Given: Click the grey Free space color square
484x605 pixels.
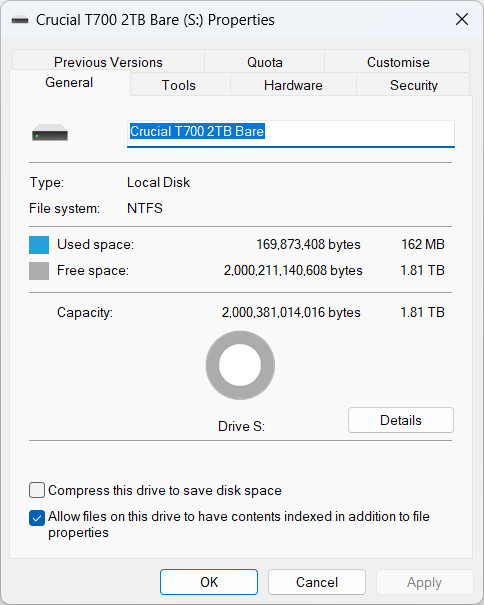Looking at the screenshot, I should point(39,271).
